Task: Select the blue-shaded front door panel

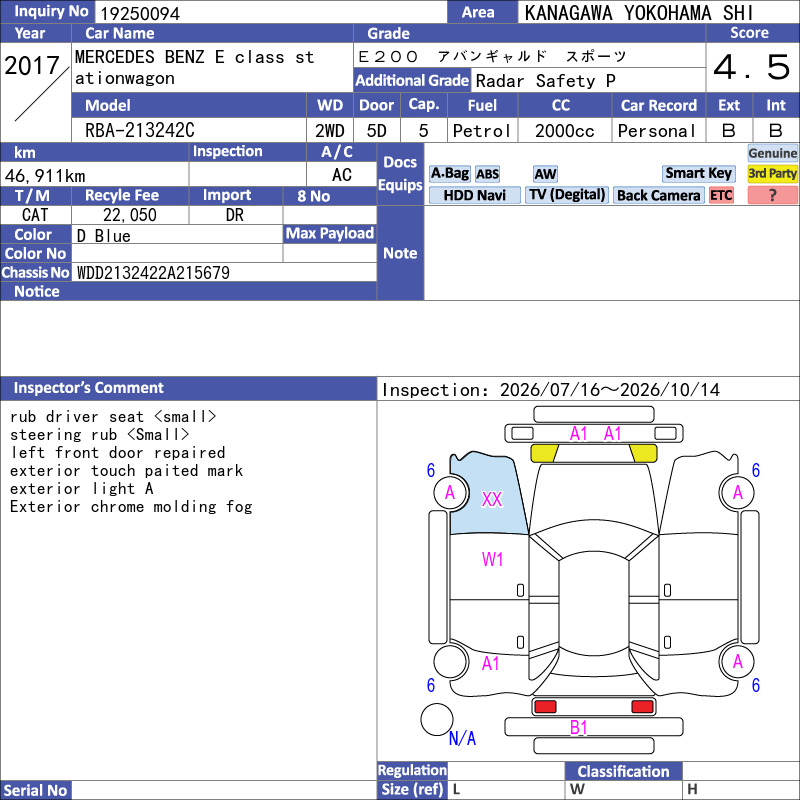Action: 487,493
